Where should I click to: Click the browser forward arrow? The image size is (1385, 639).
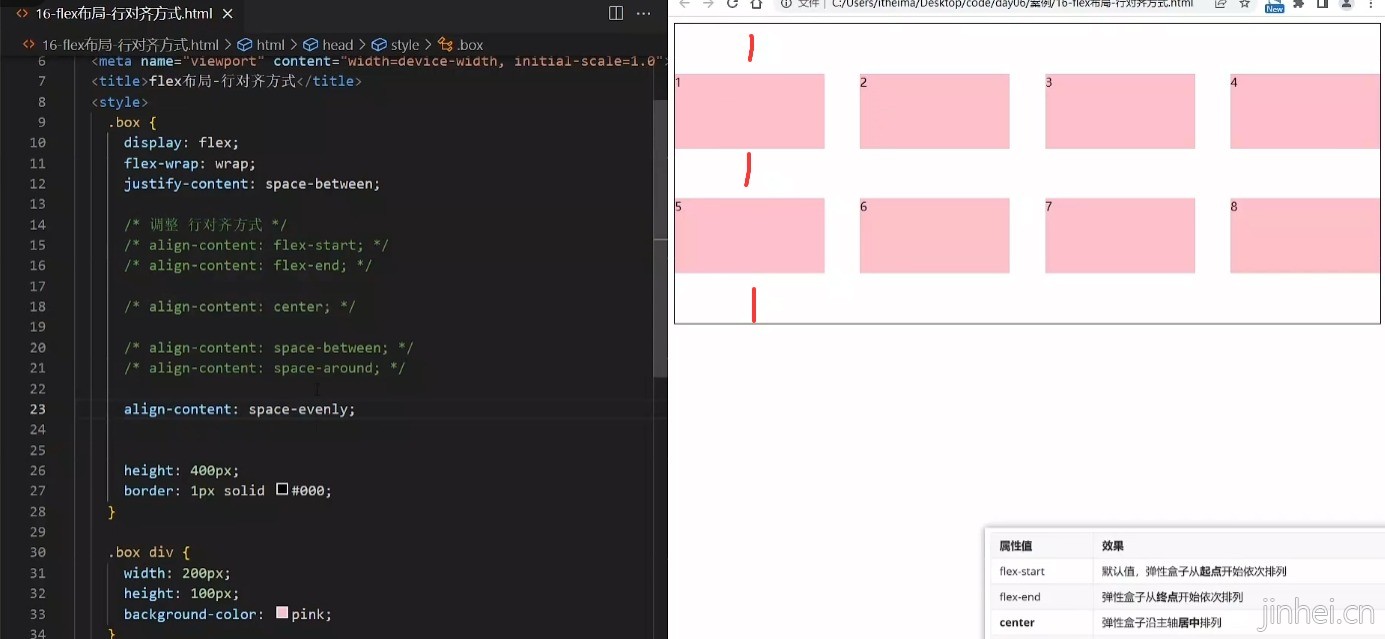pyautogui.click(x=708, y=4)
